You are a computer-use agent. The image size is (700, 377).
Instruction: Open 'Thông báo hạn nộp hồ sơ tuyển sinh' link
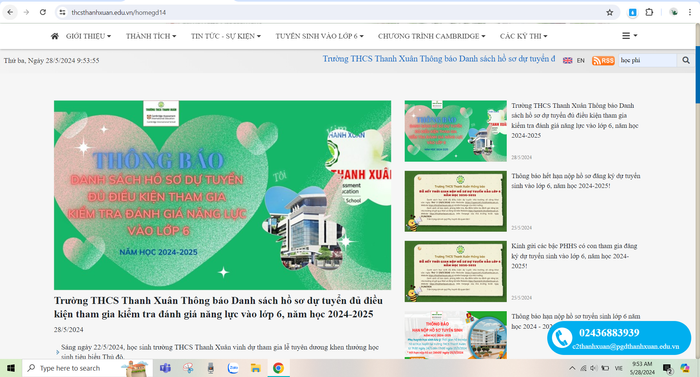pyautogui.click(x=575, y=321)
